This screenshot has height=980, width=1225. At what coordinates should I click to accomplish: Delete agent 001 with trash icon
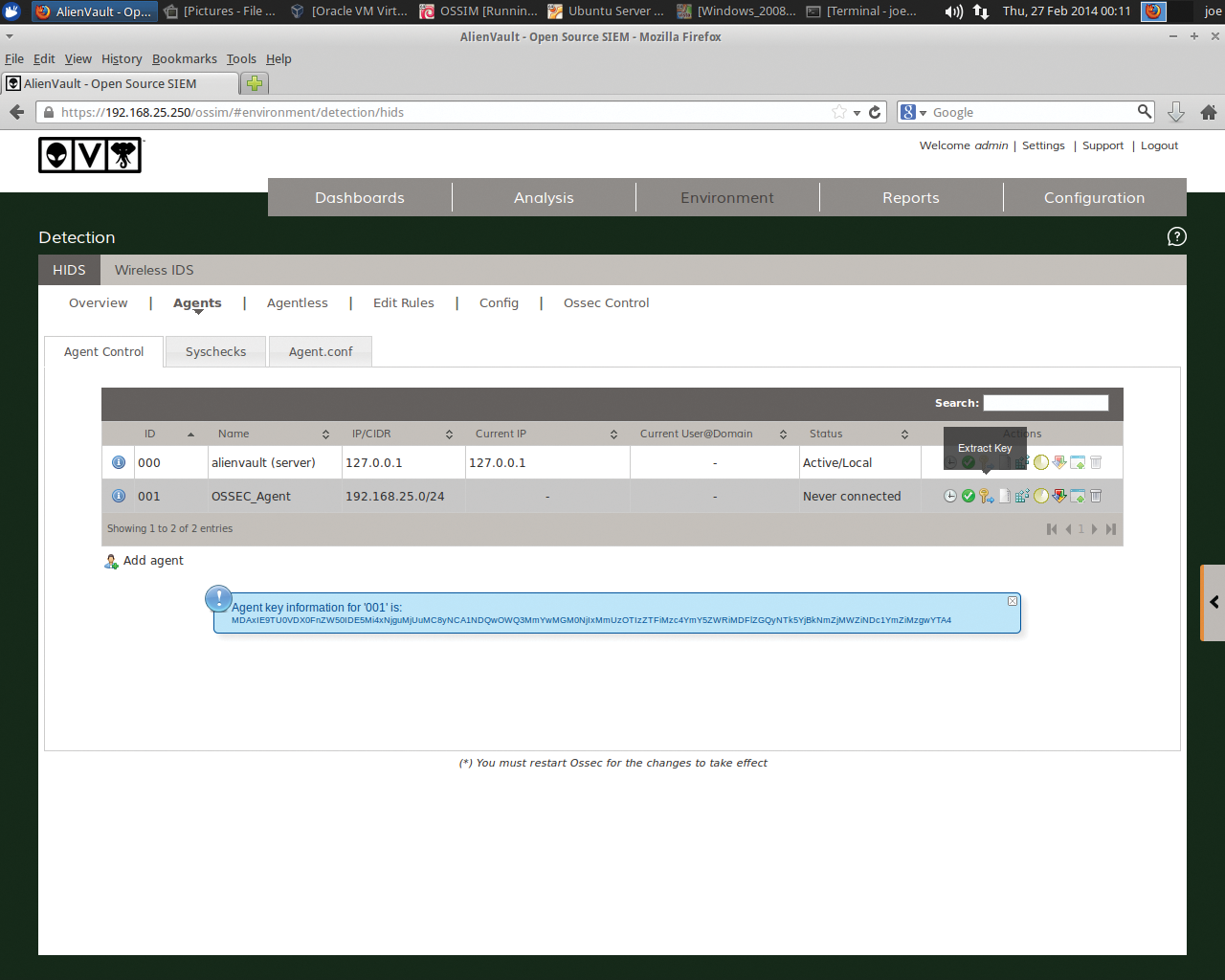[1096, 496]
